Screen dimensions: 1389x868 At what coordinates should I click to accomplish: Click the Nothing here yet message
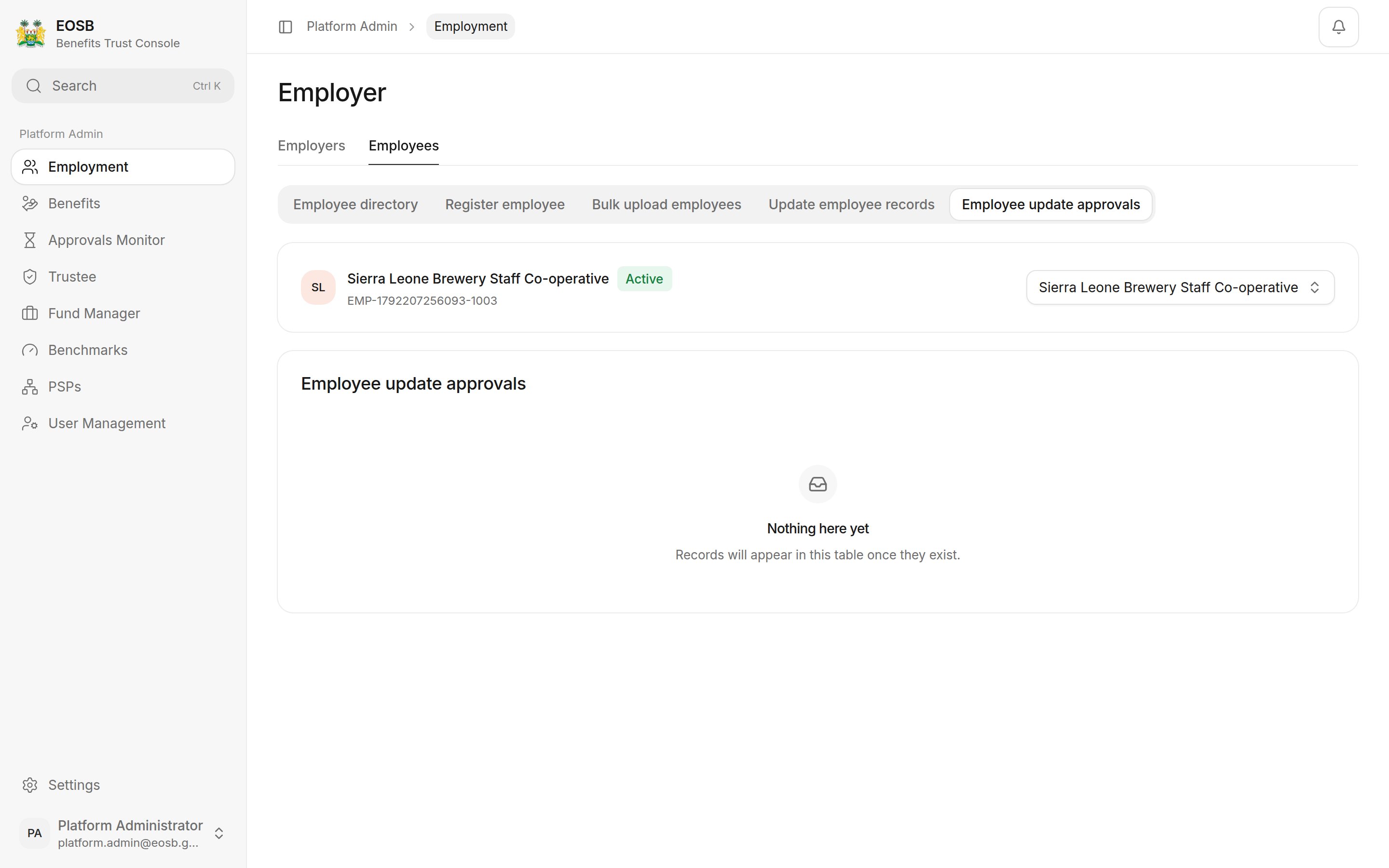(817, 529)
